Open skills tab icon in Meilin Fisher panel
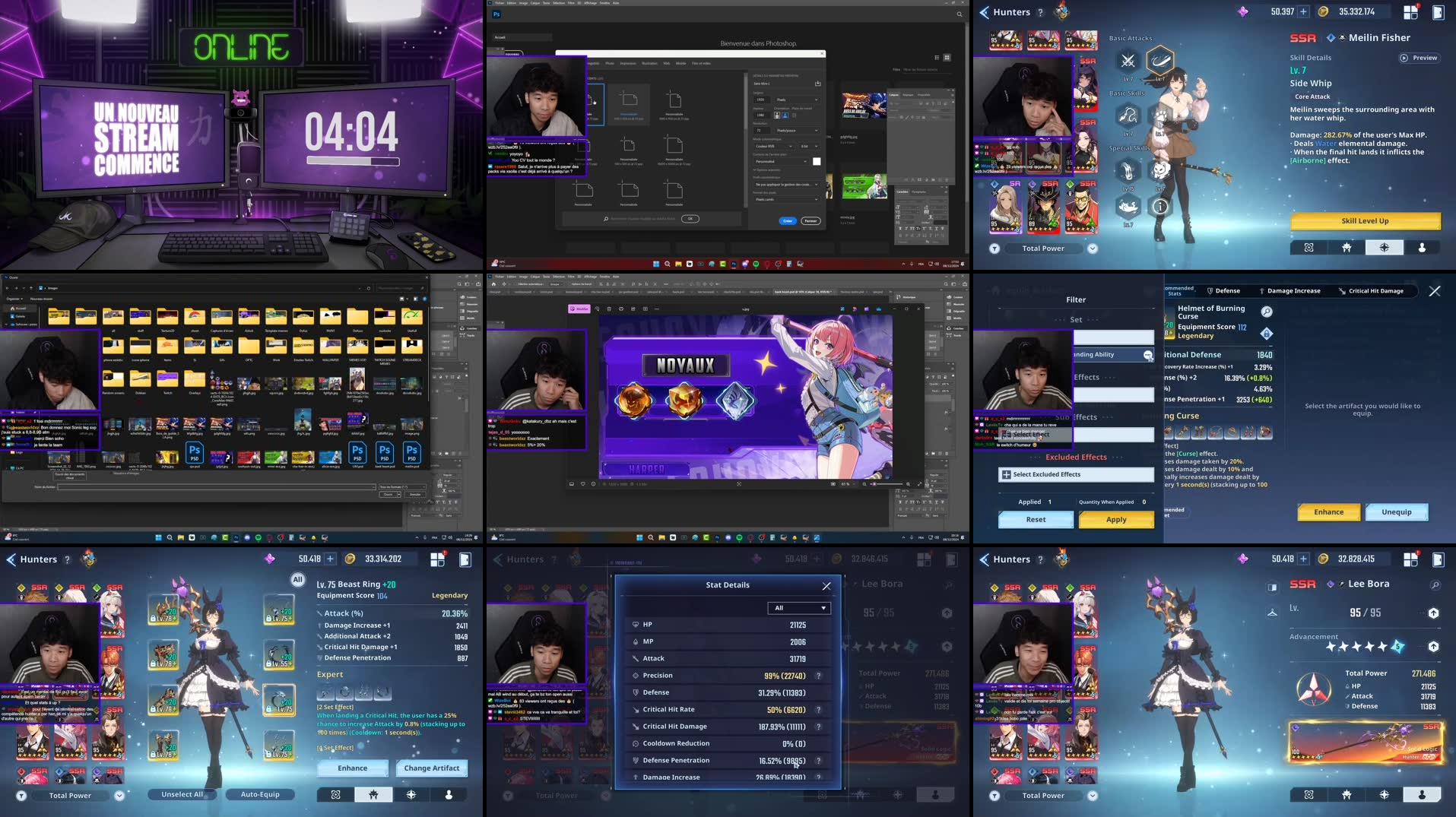1456x817 pixels. pos(1384,248)
